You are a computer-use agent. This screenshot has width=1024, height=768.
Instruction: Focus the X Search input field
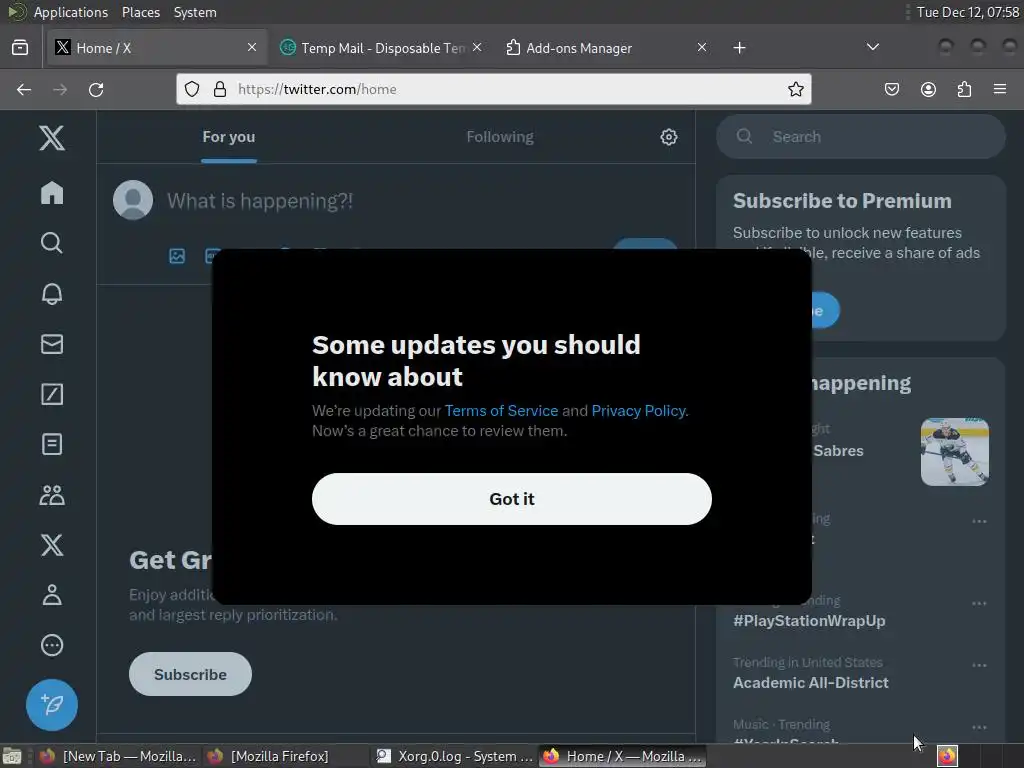(861, 136)
